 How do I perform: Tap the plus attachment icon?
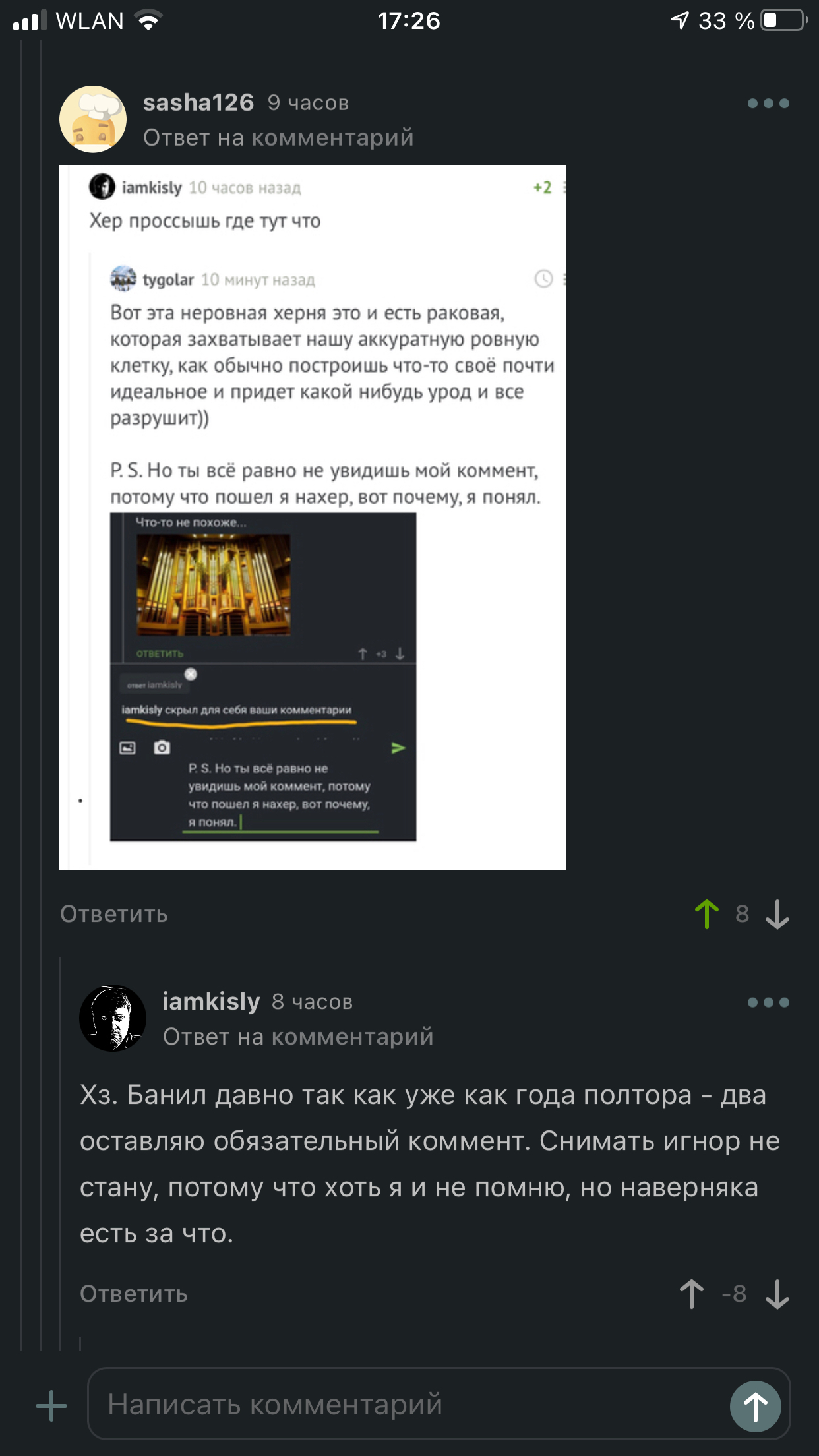pos(51,1406)
